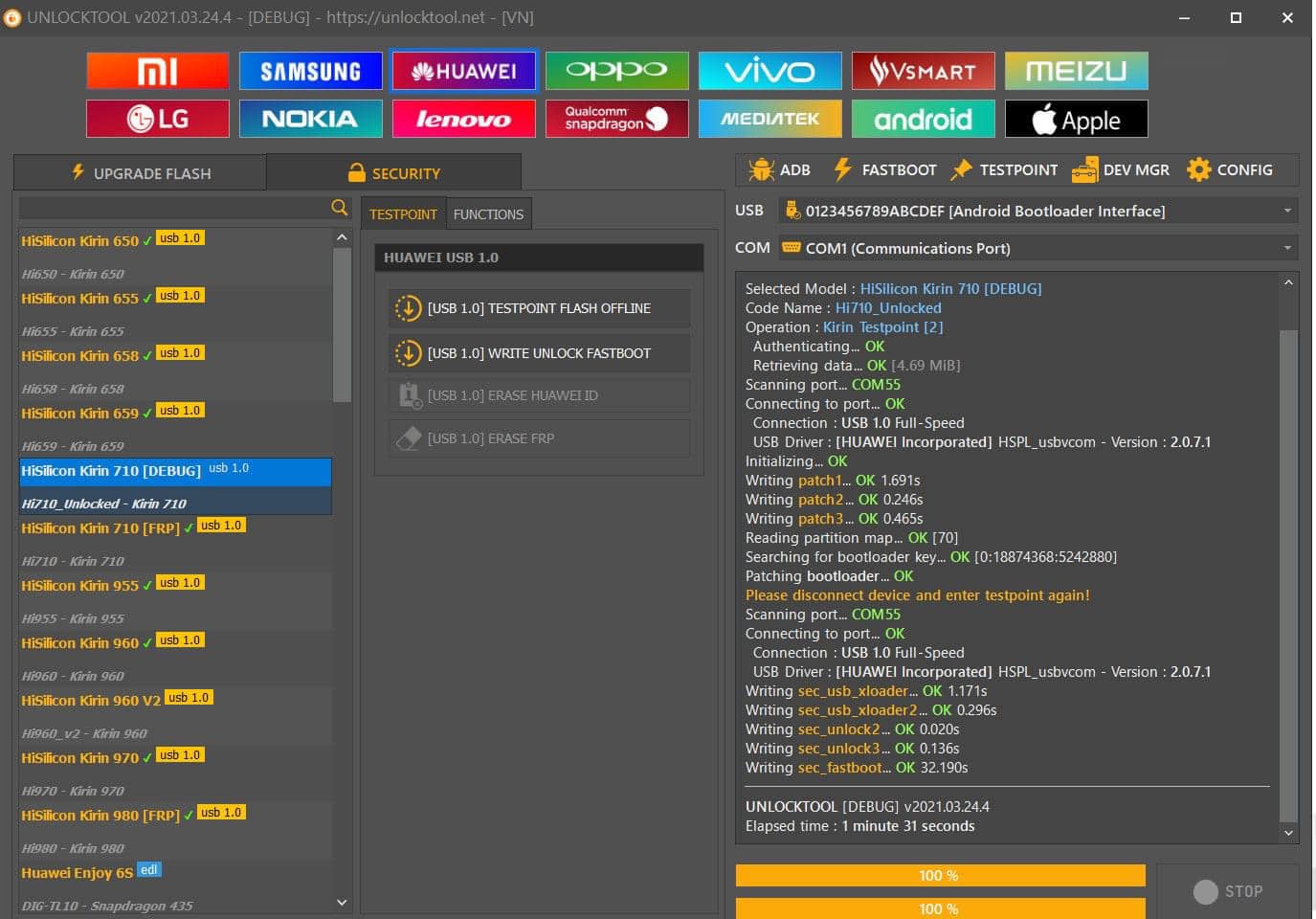
Task: Pick the Vivo brand tile
Action: tap(770, 71)
